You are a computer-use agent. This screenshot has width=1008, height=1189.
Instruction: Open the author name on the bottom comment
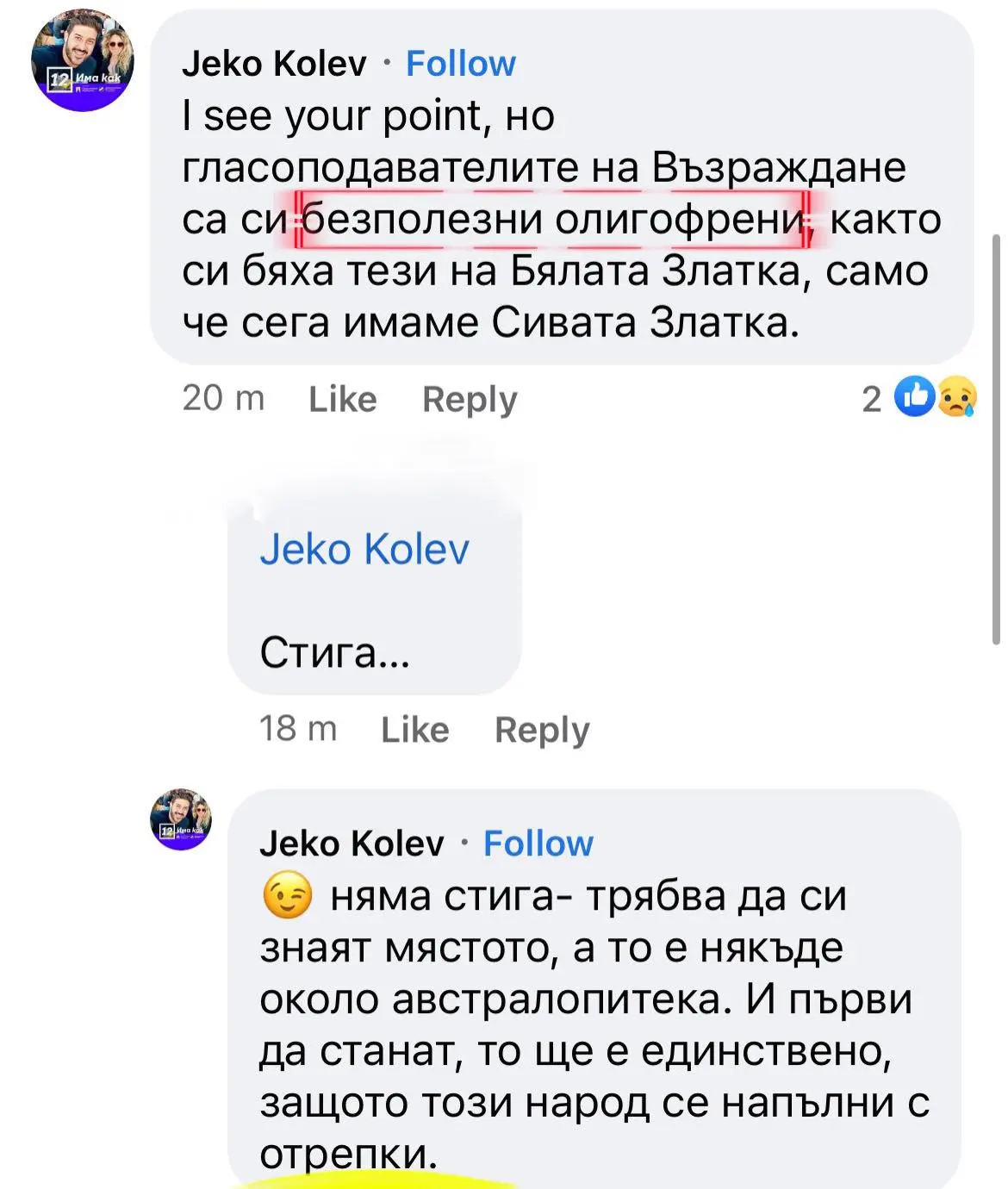[x=352, y=844]
